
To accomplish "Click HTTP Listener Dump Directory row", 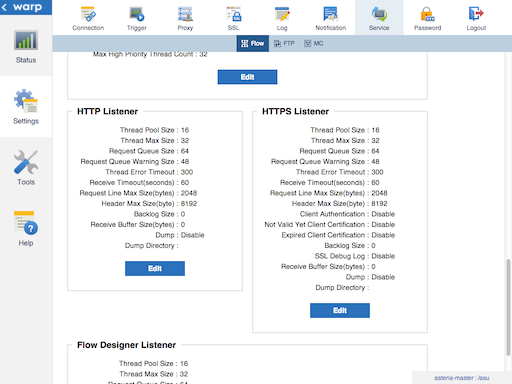I will click(x=152, y=246).
